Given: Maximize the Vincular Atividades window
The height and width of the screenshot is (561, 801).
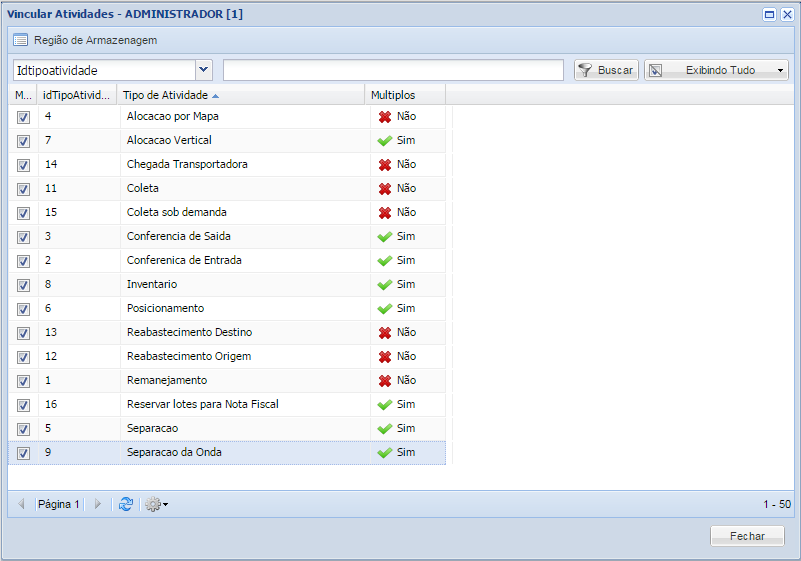Looking at the screenshot, I should [769, 14].
